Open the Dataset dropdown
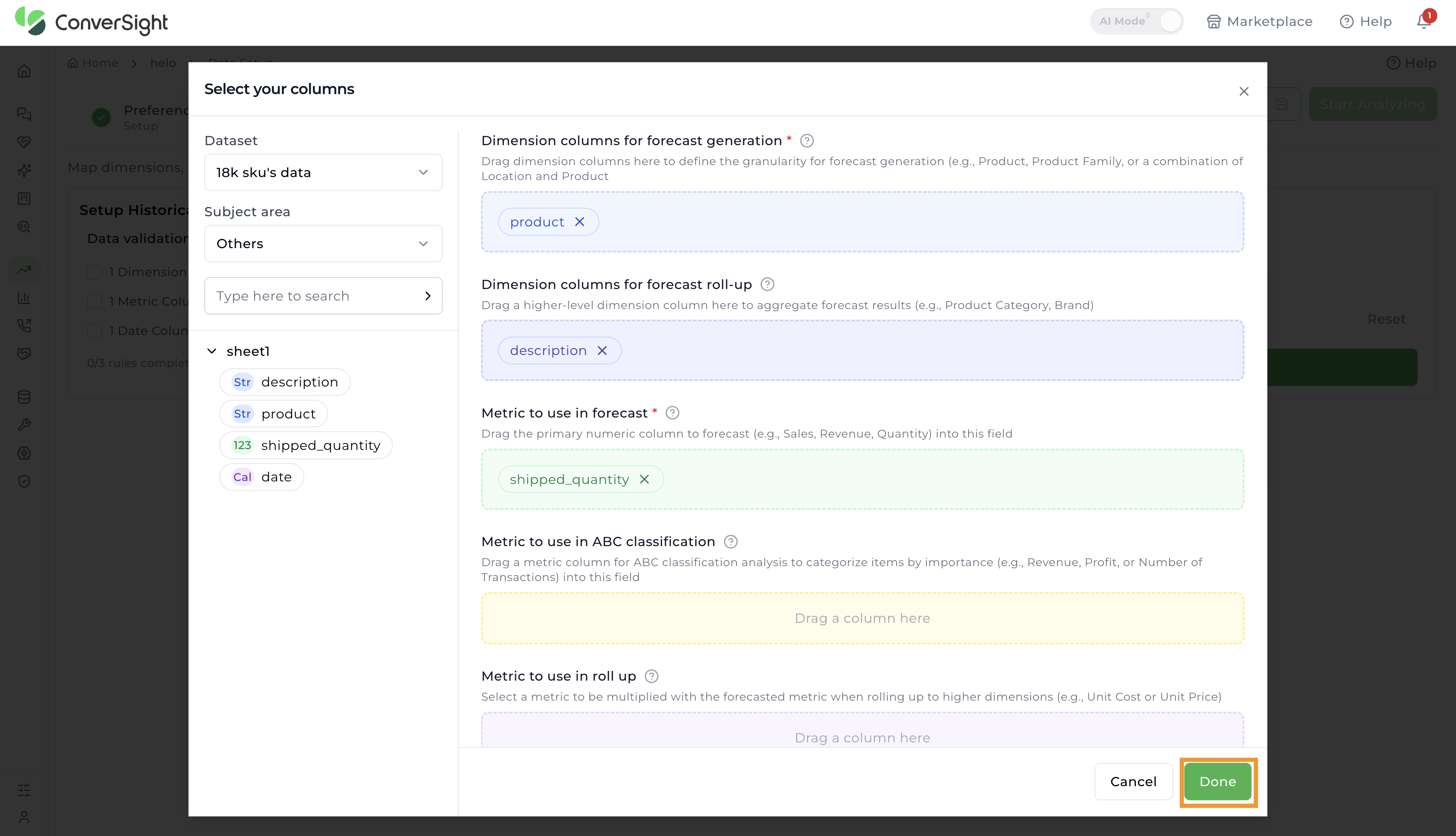This screenshot has height=836, width=1456. click(323, 172)
